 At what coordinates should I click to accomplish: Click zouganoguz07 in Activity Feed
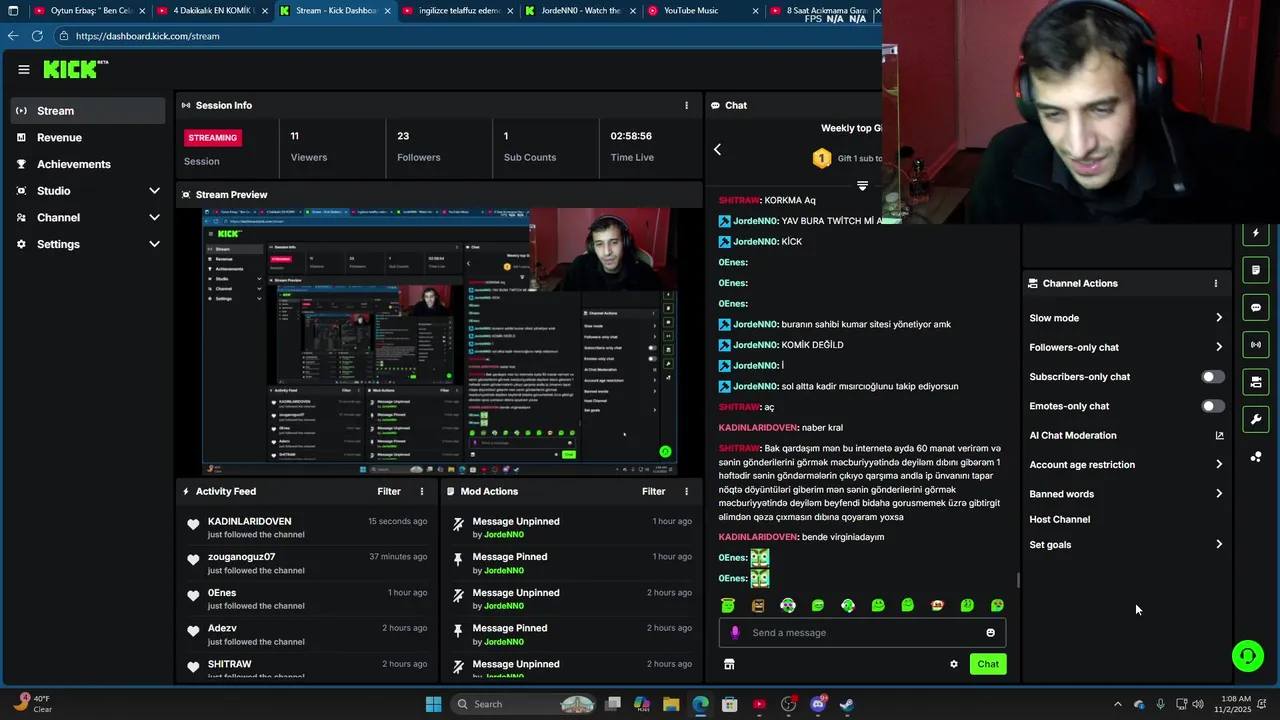(x=241, y=557)
